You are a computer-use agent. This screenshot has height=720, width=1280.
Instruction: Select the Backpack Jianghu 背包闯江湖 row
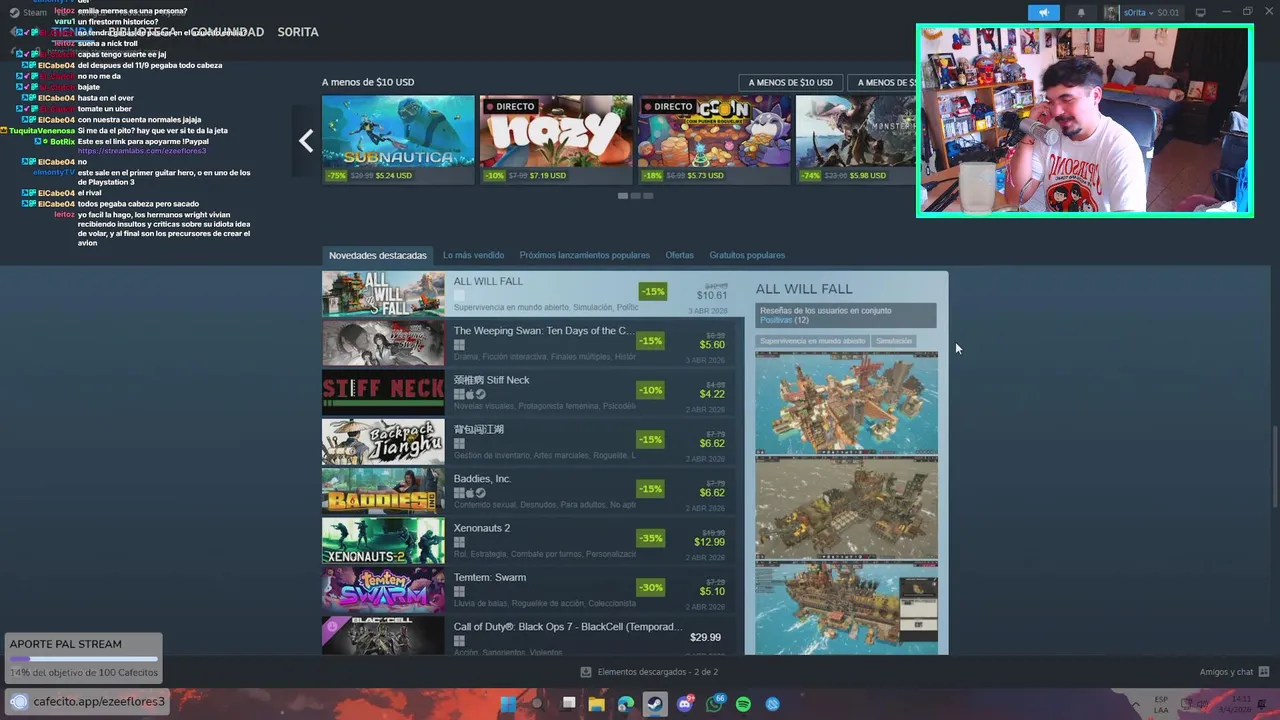click(528, 441)
